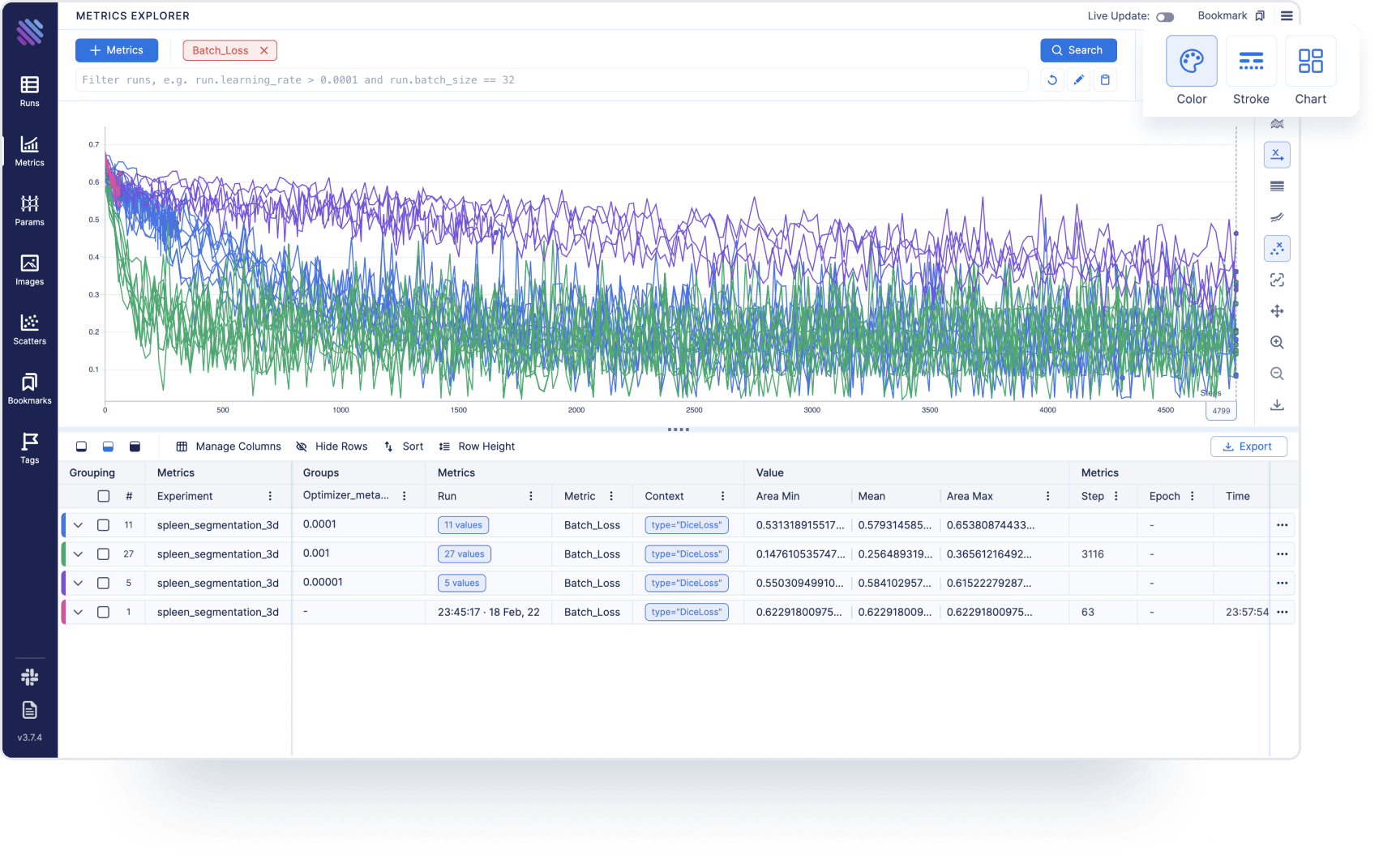Open the Images page in sidebar
Image resolution: width=1379 pixels, height=868 pixels.
point(29,270)
